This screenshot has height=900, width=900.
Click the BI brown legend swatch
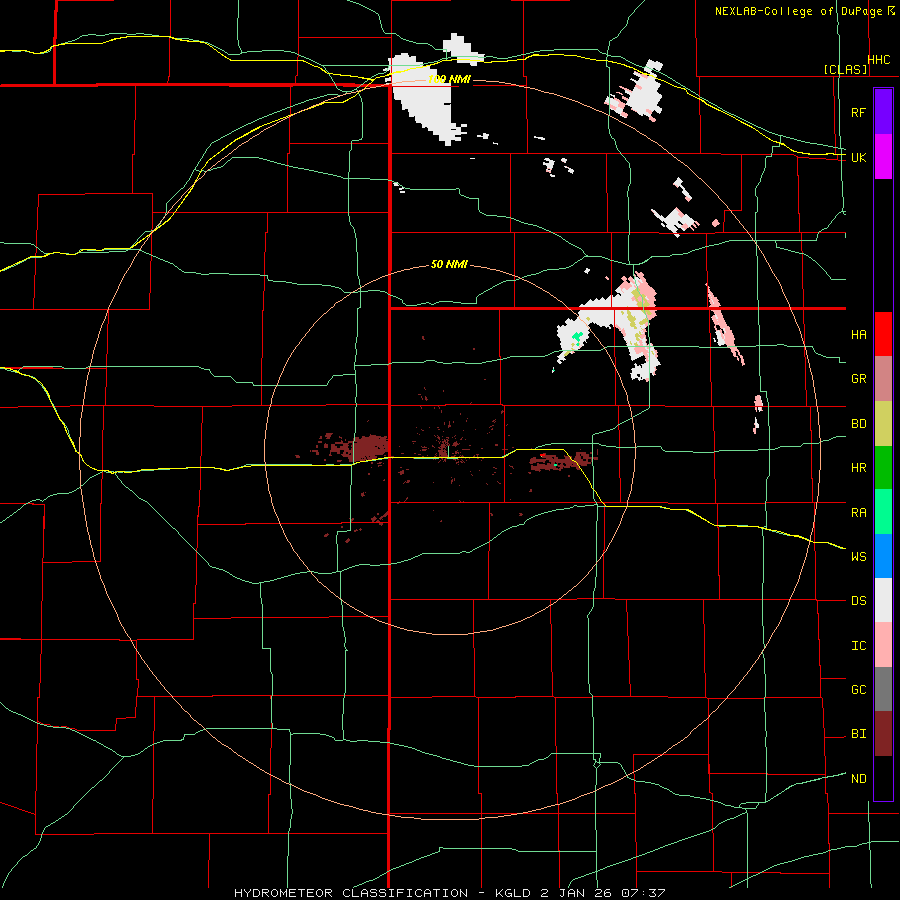(x=883, y=734)
